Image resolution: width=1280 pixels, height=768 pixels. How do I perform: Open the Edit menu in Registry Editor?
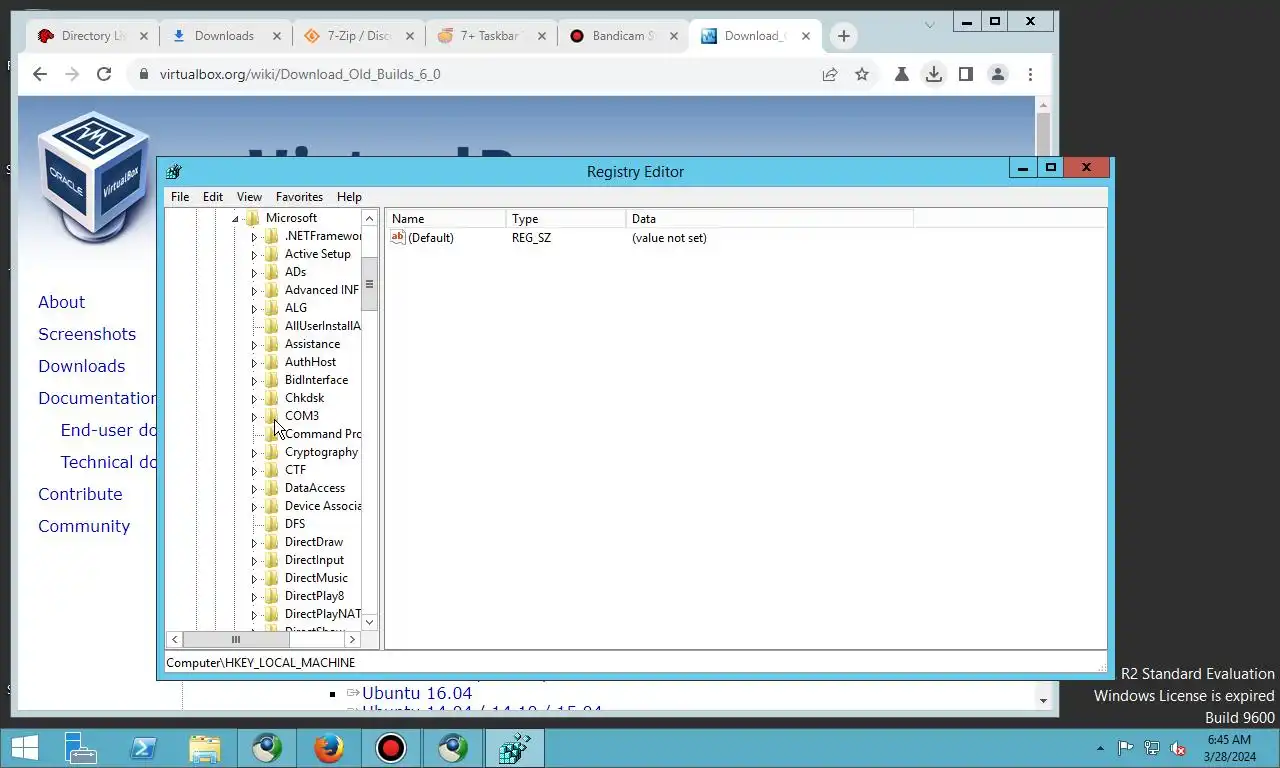[213, 197]
